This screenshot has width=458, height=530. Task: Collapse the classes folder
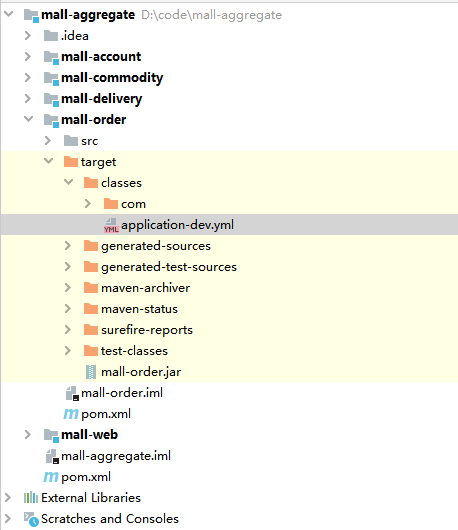(69, 182)
